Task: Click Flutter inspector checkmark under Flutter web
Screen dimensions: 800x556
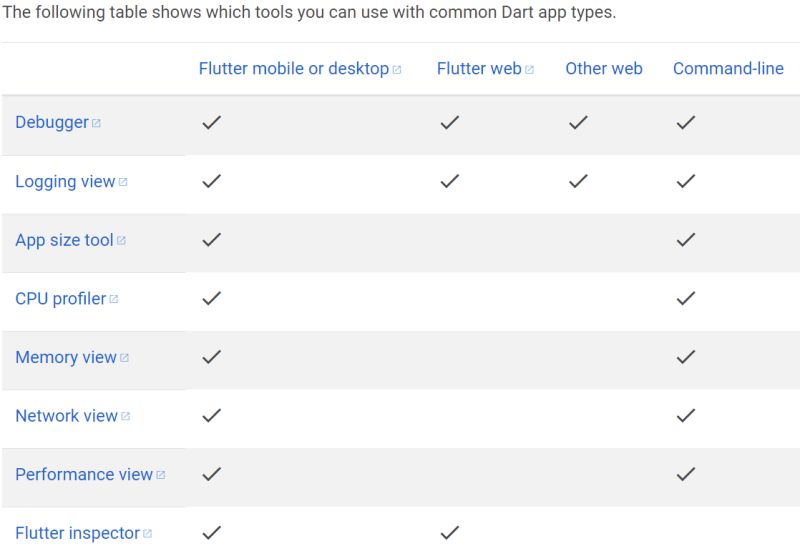Action: click(x=449, y=533)
